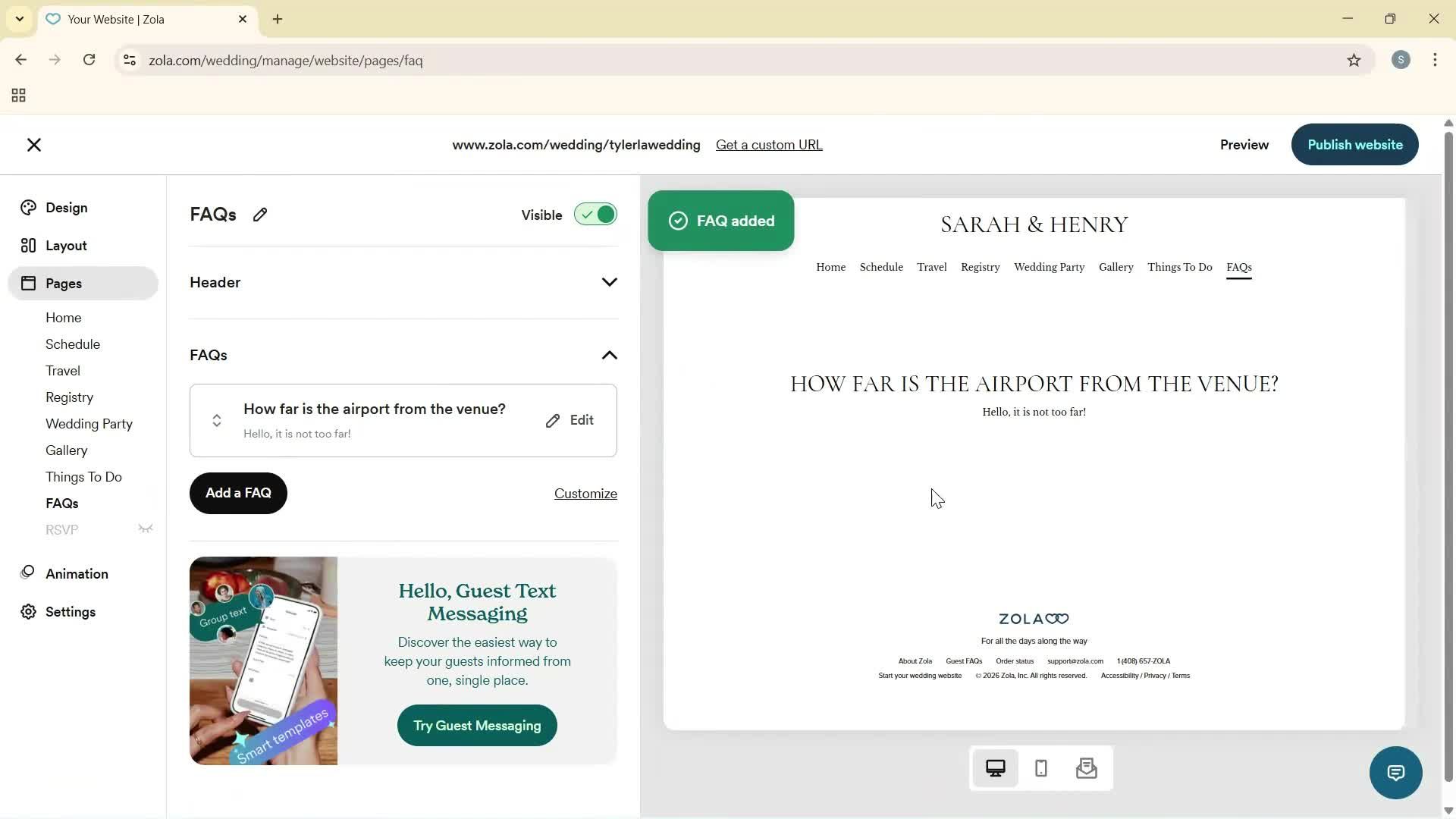Image resolution: width=1456 pixels, height=819 pixels.
Task: Click the Pages icon in sidebar
Action: pos(28,283)
